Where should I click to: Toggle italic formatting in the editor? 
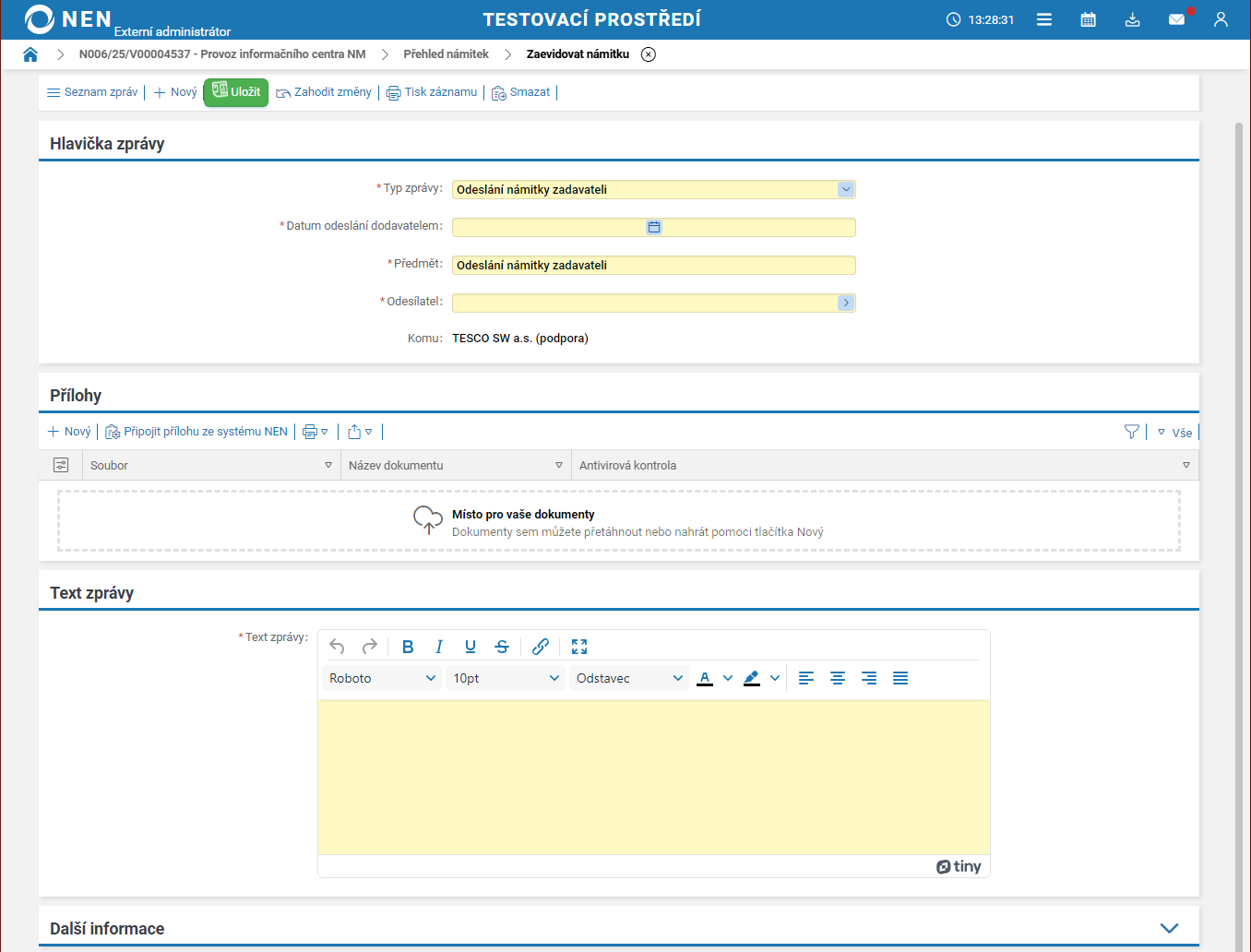pos(439,647)
